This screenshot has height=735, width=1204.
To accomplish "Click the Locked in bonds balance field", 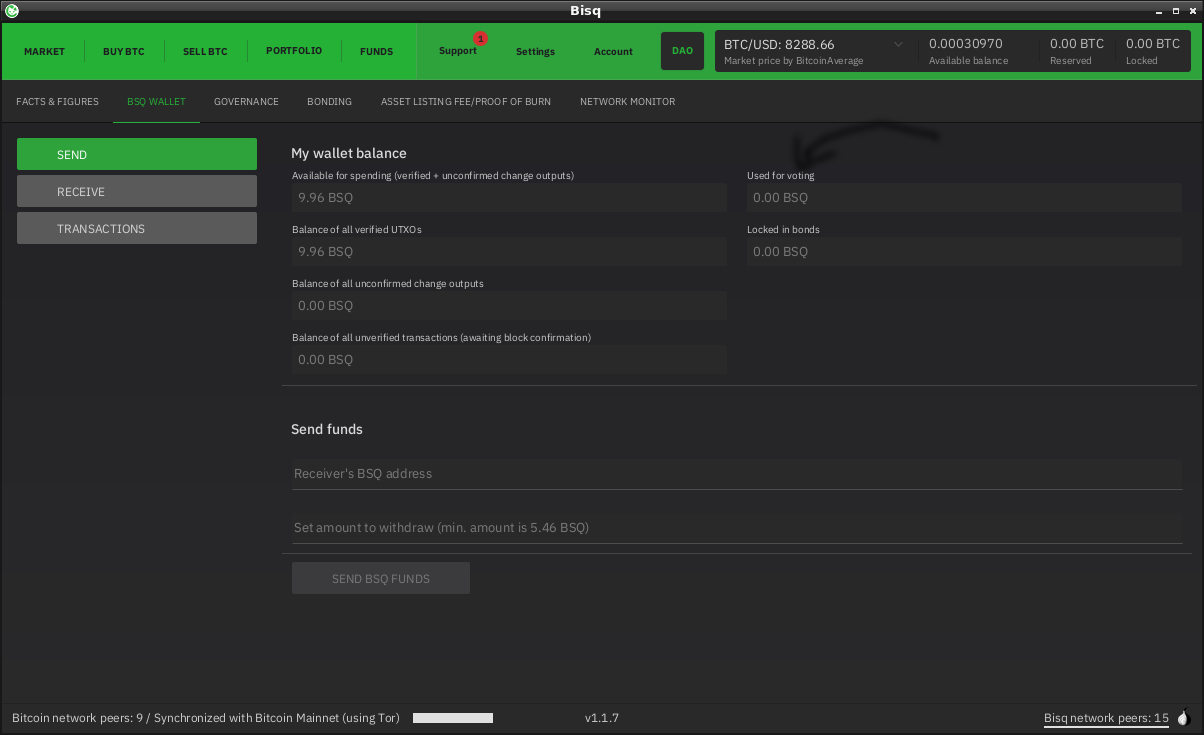I will tap(964, 252).
